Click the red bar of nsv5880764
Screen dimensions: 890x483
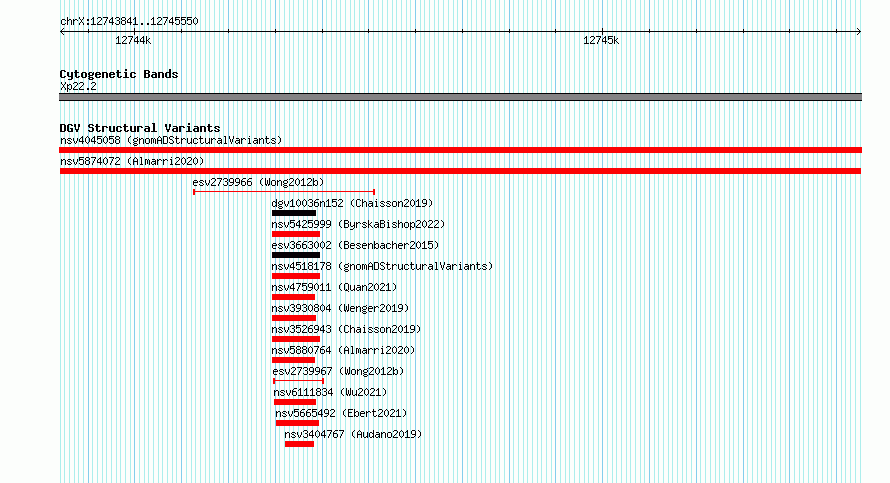pyautogui.click(x=293, y=360)
